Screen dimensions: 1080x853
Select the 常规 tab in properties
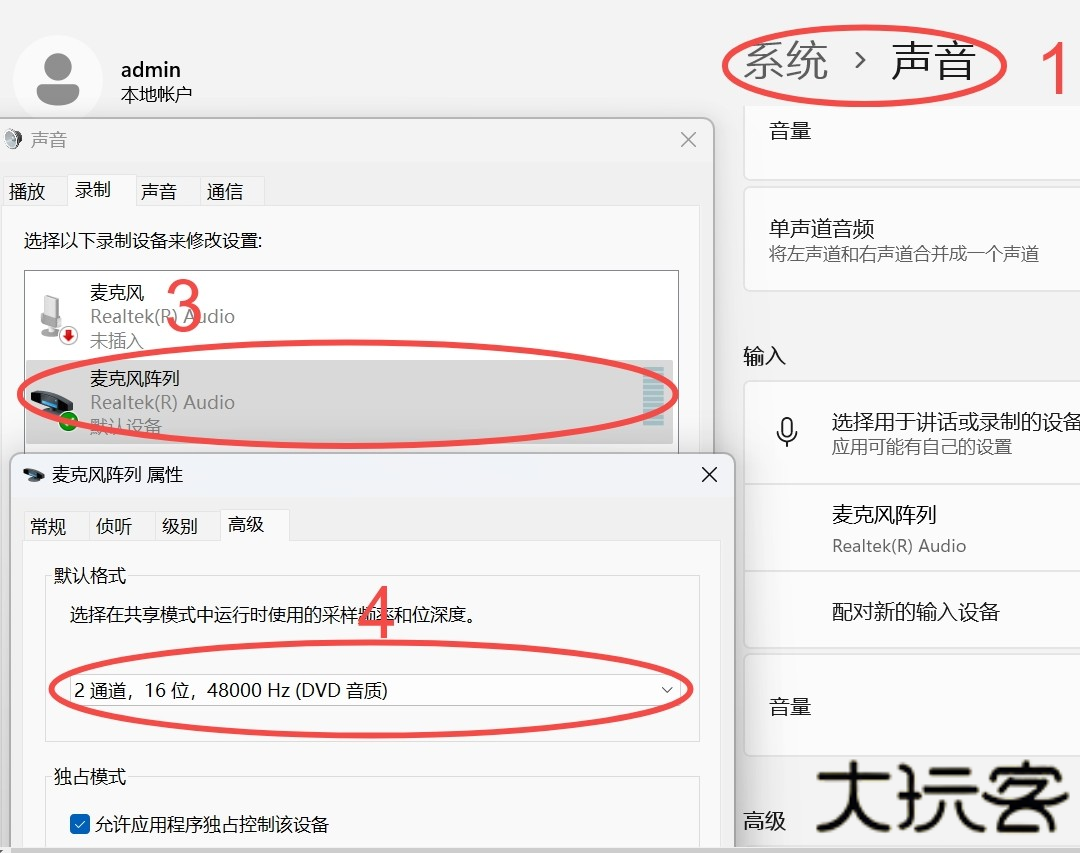coord(48,526)
